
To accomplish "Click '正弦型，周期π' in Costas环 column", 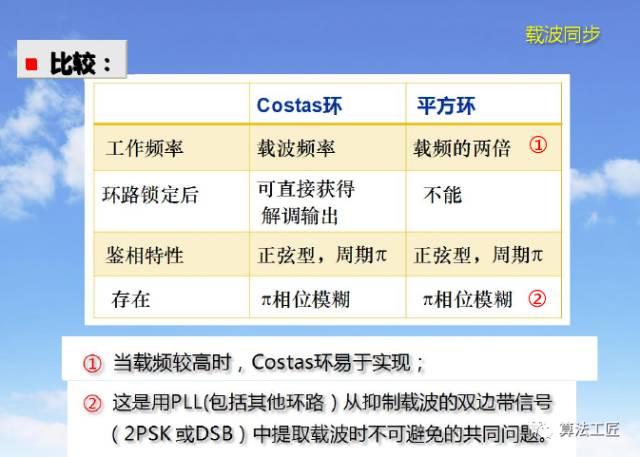I will click(x=322, y=255).
